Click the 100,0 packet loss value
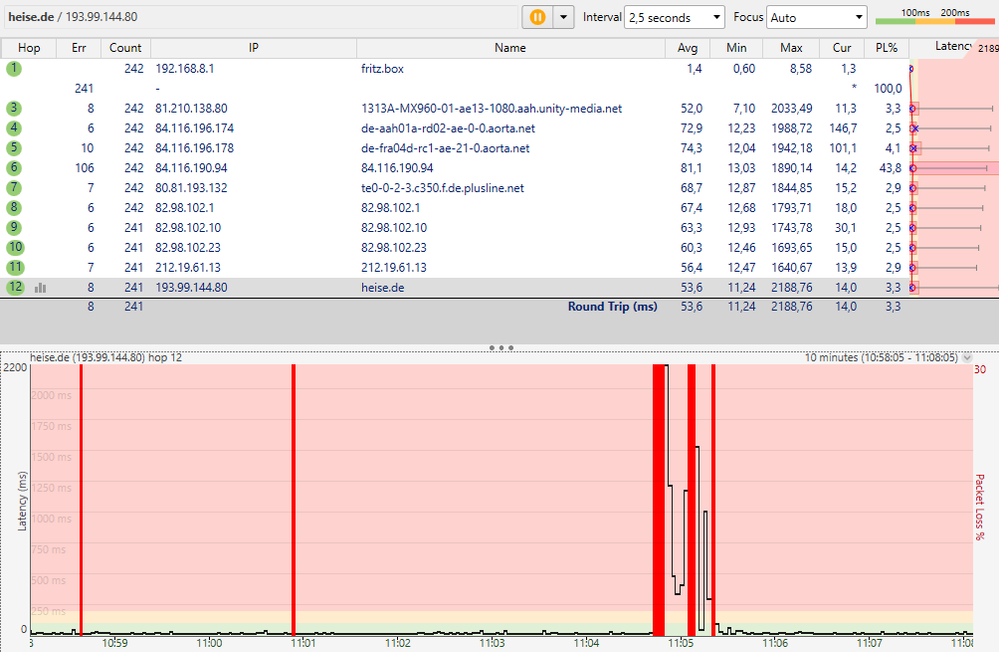 (888, 89)
